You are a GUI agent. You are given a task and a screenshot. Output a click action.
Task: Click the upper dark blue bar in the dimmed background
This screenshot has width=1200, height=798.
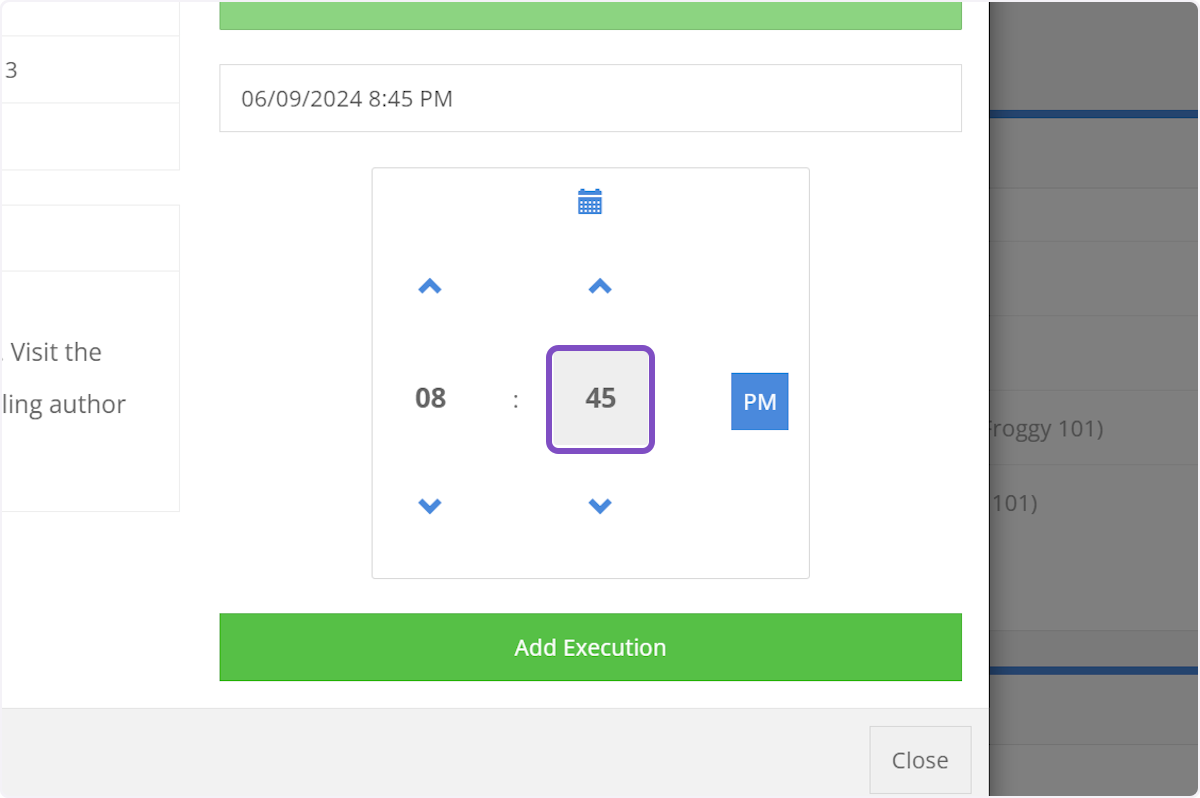click(x=1094, y=114)
